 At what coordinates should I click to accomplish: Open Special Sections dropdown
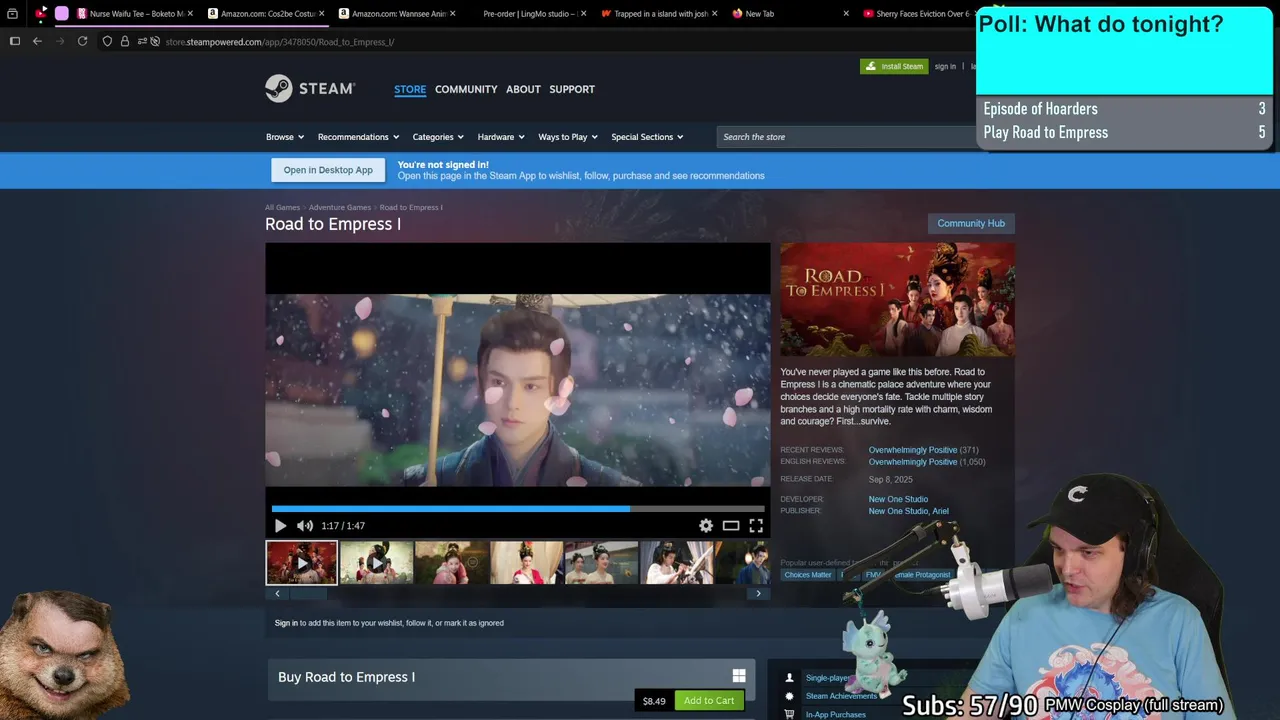click(647, 137)
